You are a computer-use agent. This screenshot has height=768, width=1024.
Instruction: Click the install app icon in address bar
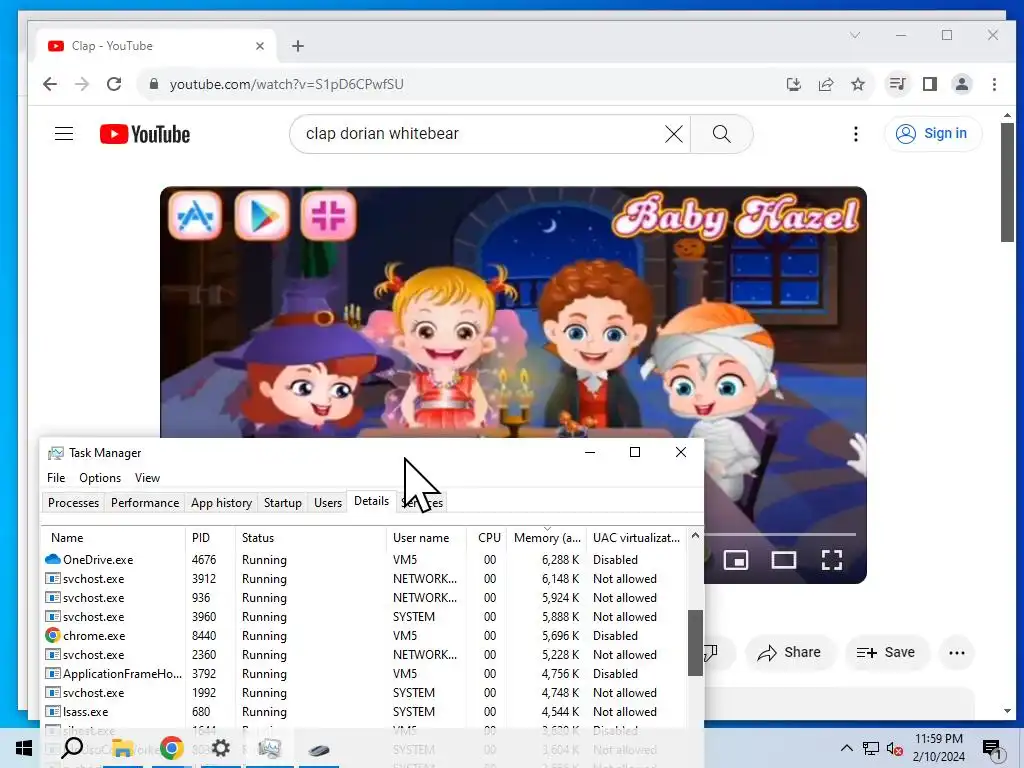click(793, 84)
